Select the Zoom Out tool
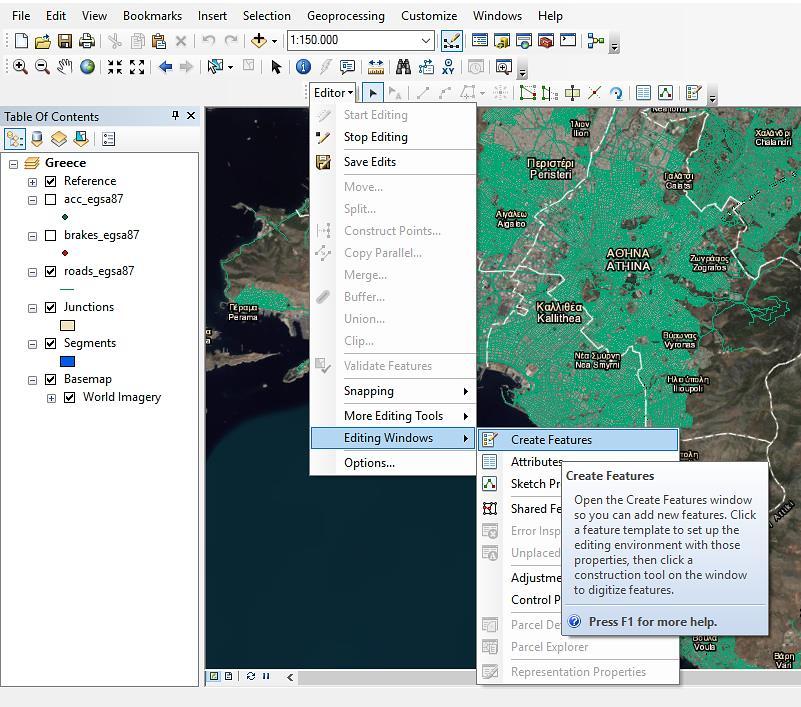 click(42, 66)
